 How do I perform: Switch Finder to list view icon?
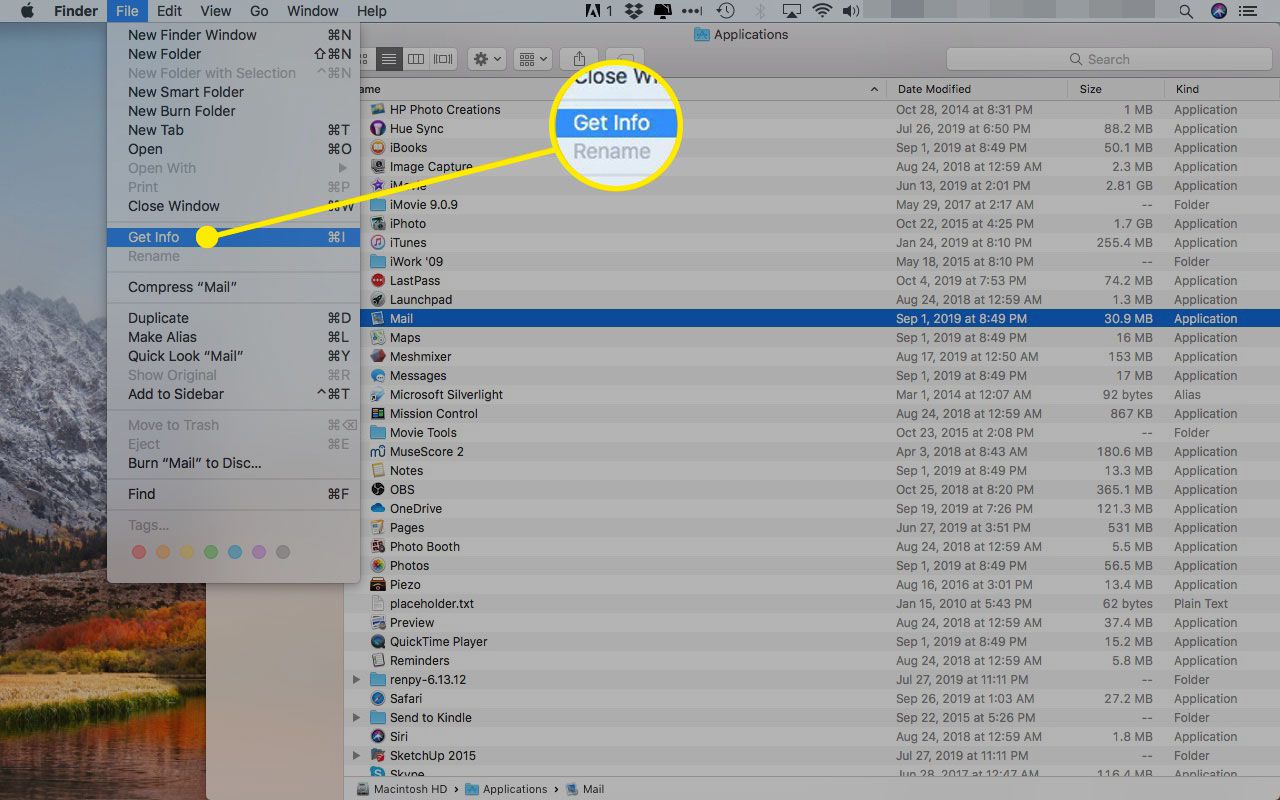pos(391,59)
